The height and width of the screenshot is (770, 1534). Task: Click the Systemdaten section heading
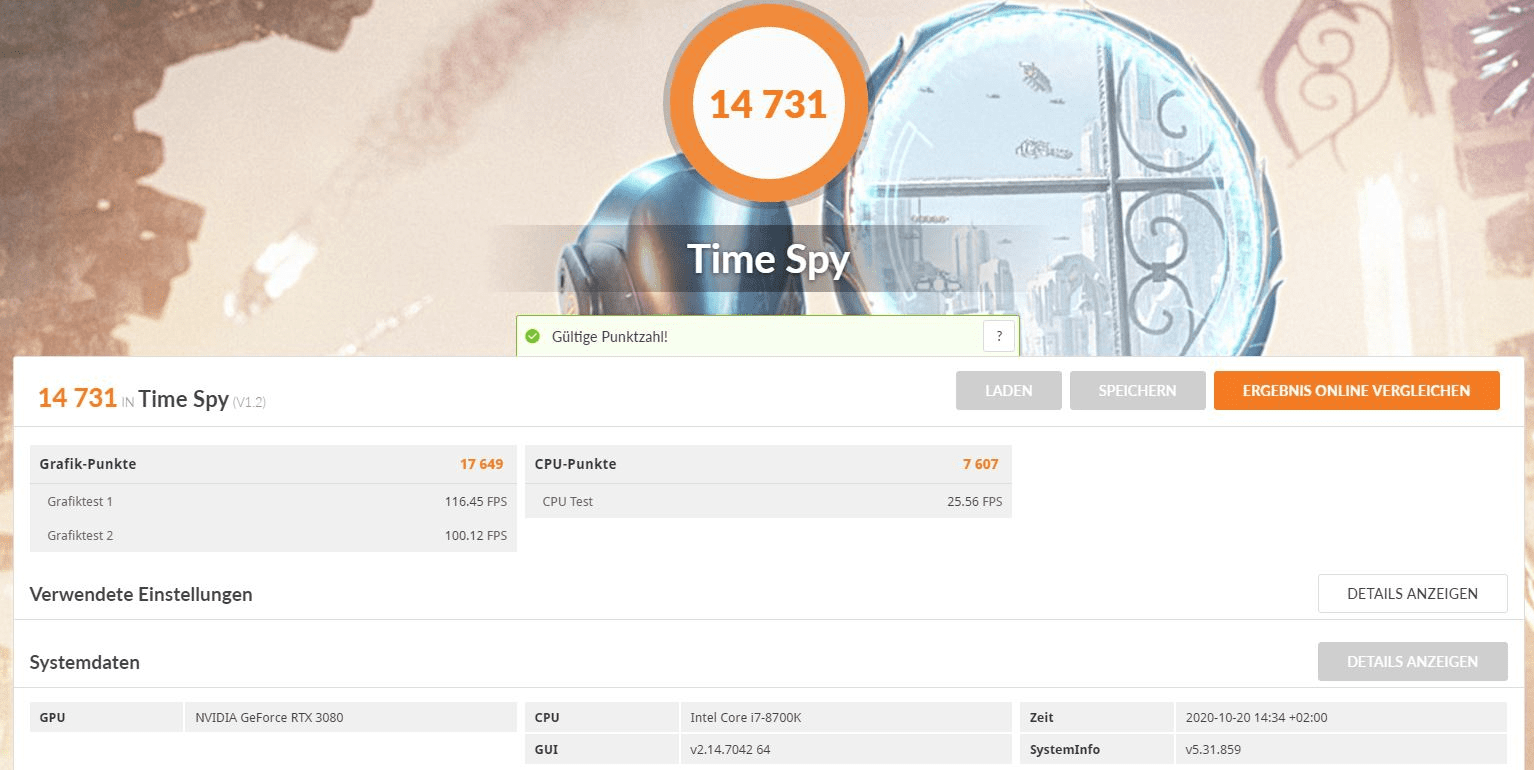85,662
